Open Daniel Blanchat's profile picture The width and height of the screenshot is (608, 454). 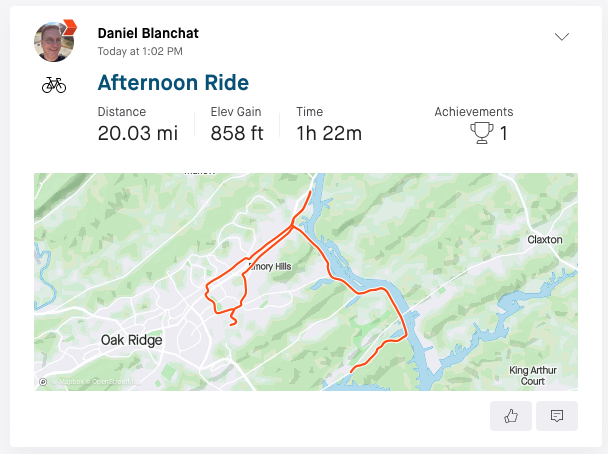point(52,42)
